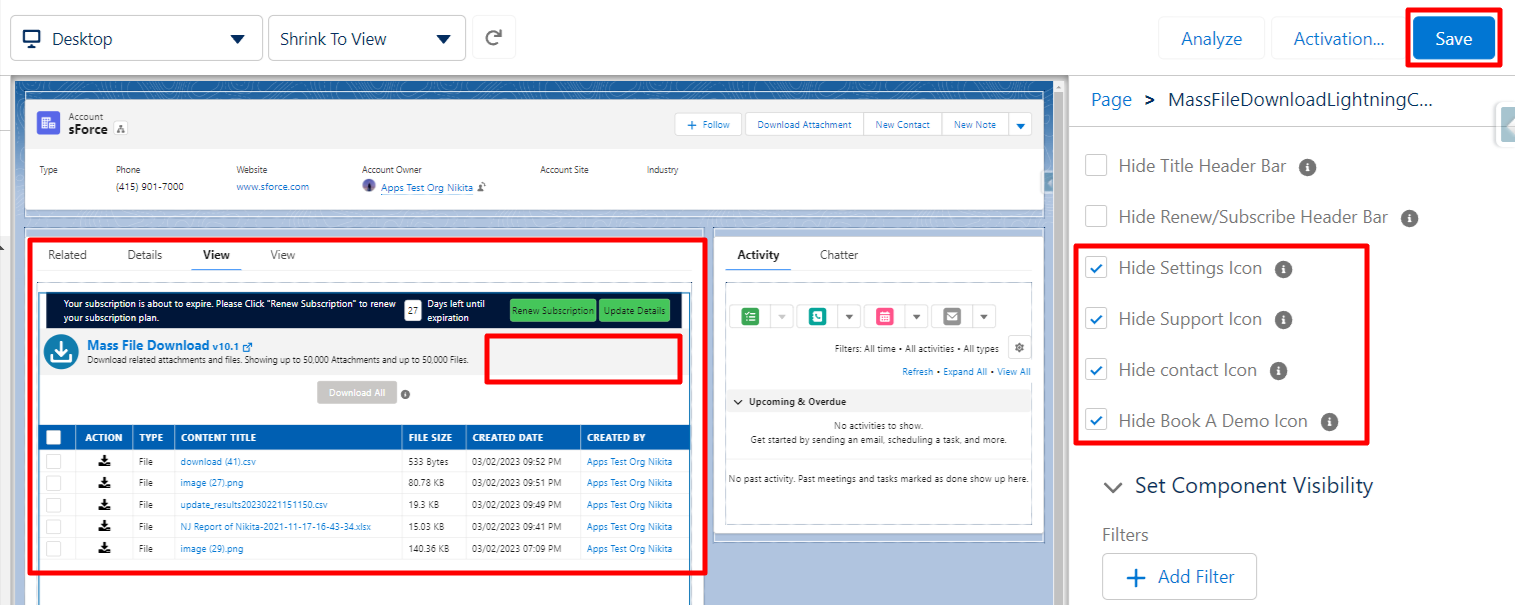This screenshot has height=605, width=1515.
Task: Enable Hide Renew/Subscribe Header Bar checkbox
Action: pyautogui.click(x=1097, y=217)
